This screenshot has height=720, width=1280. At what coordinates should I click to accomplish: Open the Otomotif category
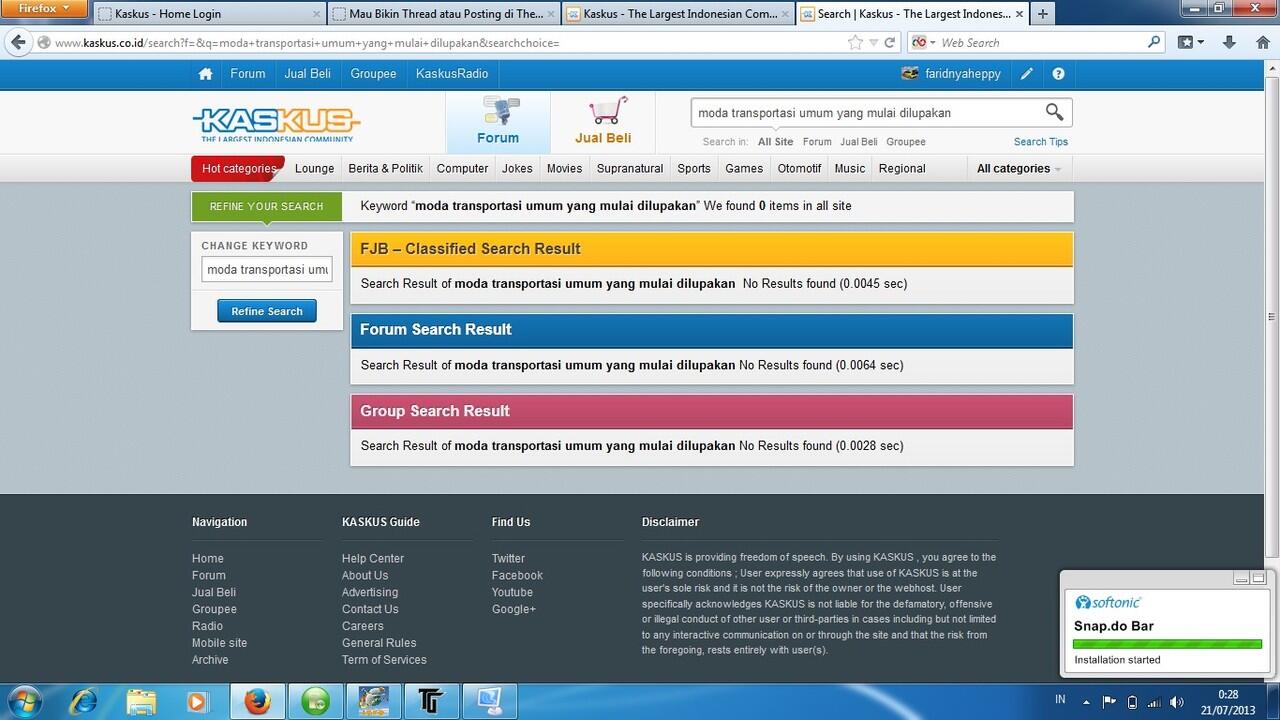point(799,169)
